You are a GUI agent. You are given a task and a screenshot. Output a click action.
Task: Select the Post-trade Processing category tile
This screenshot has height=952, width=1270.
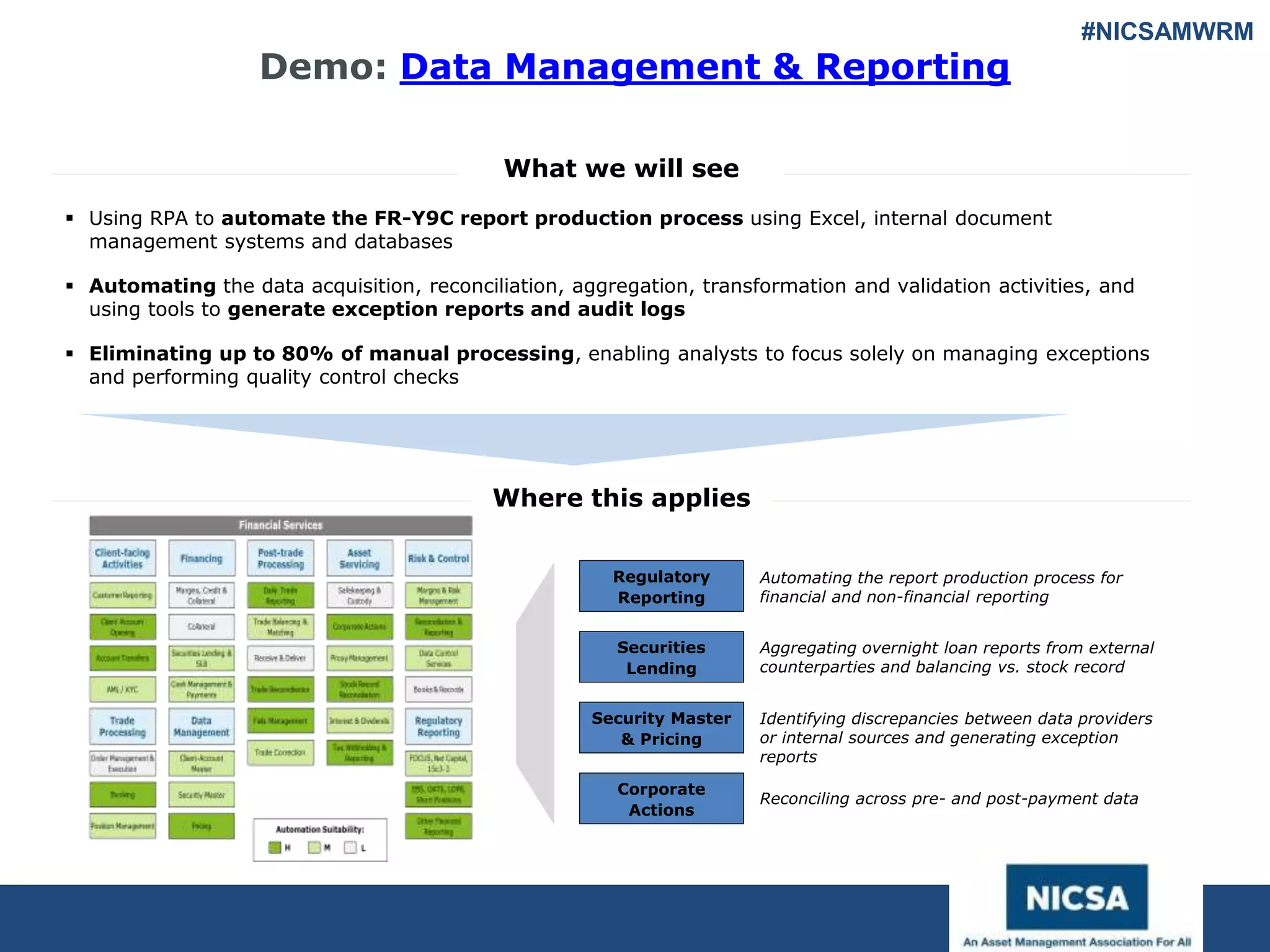point(280,558)
